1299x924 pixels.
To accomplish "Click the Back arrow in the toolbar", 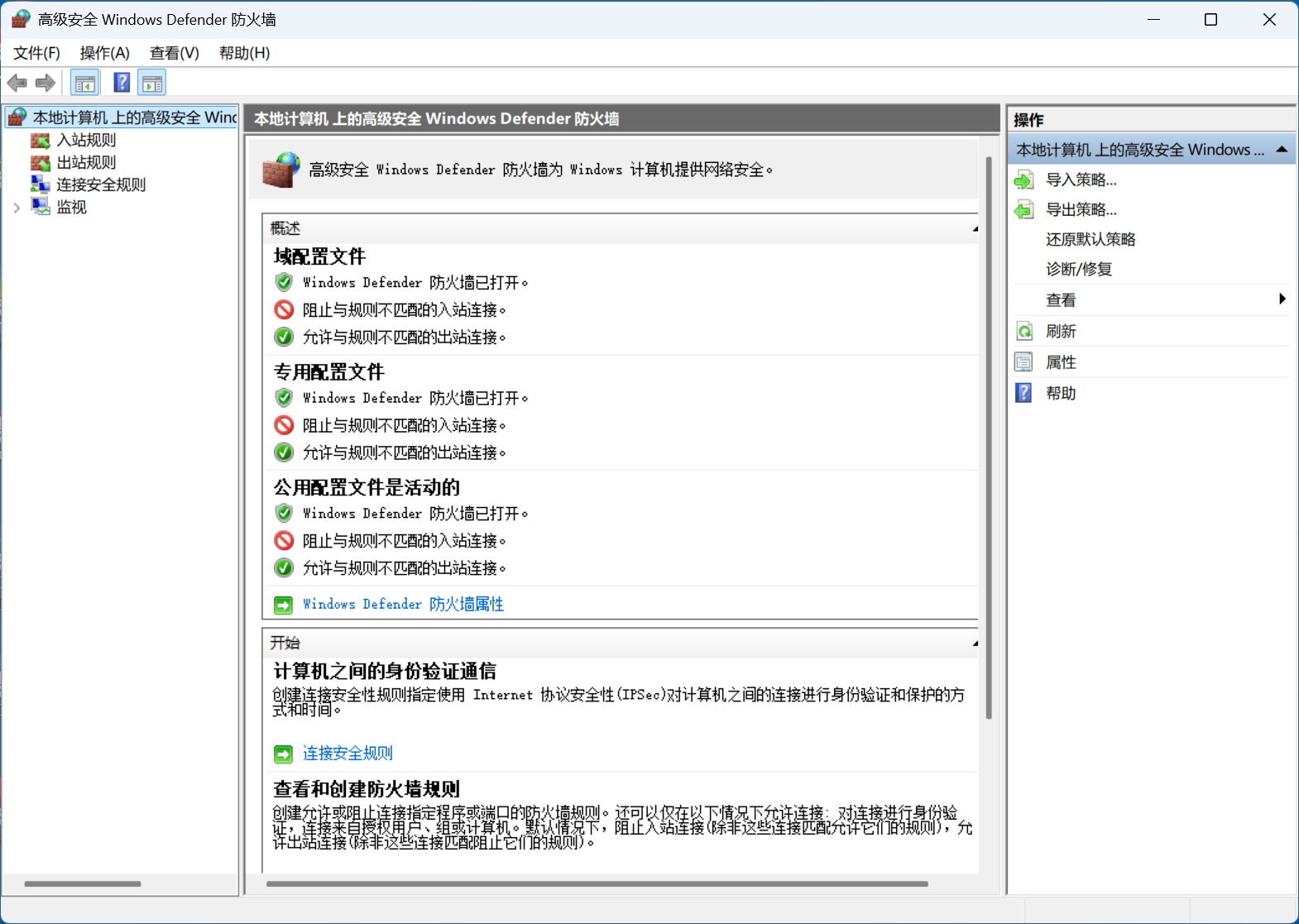I will (x=17, y=83).
